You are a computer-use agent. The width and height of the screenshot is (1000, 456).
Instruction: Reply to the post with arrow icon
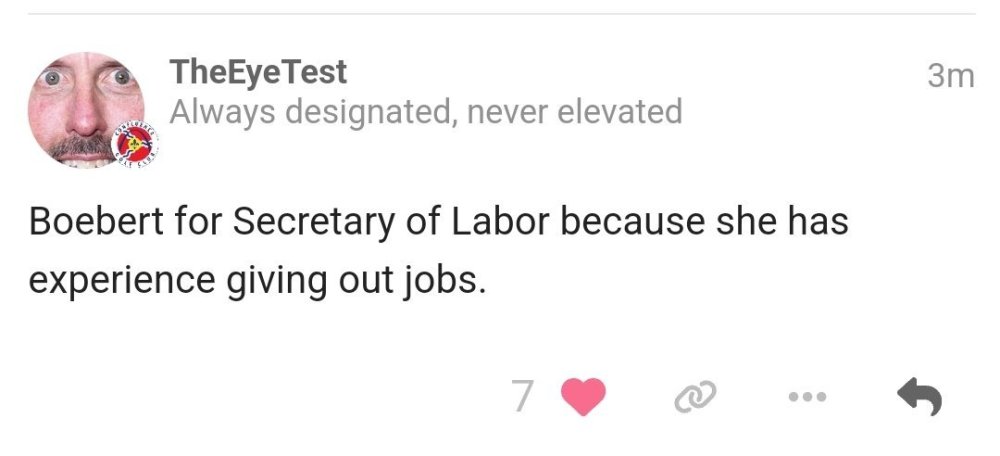(x=919, y=398)
